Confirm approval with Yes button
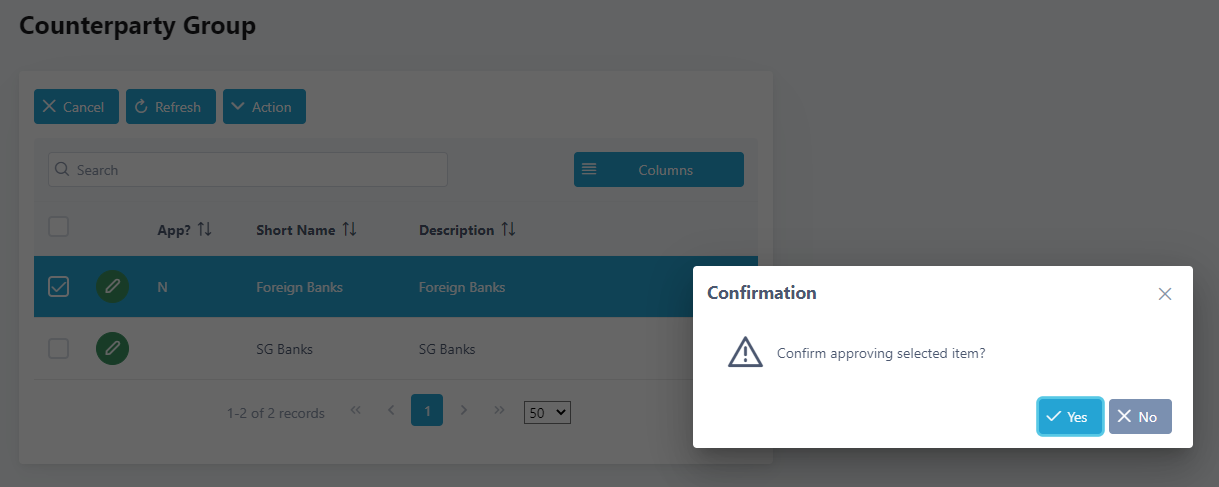This screenshot has width=1219, height=487. [x=1070, y=417]
